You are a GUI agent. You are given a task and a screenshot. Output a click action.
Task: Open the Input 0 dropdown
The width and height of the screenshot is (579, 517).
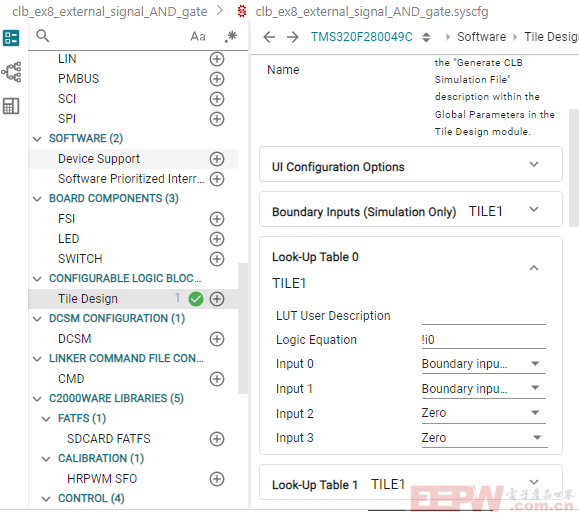click(483, 364)
